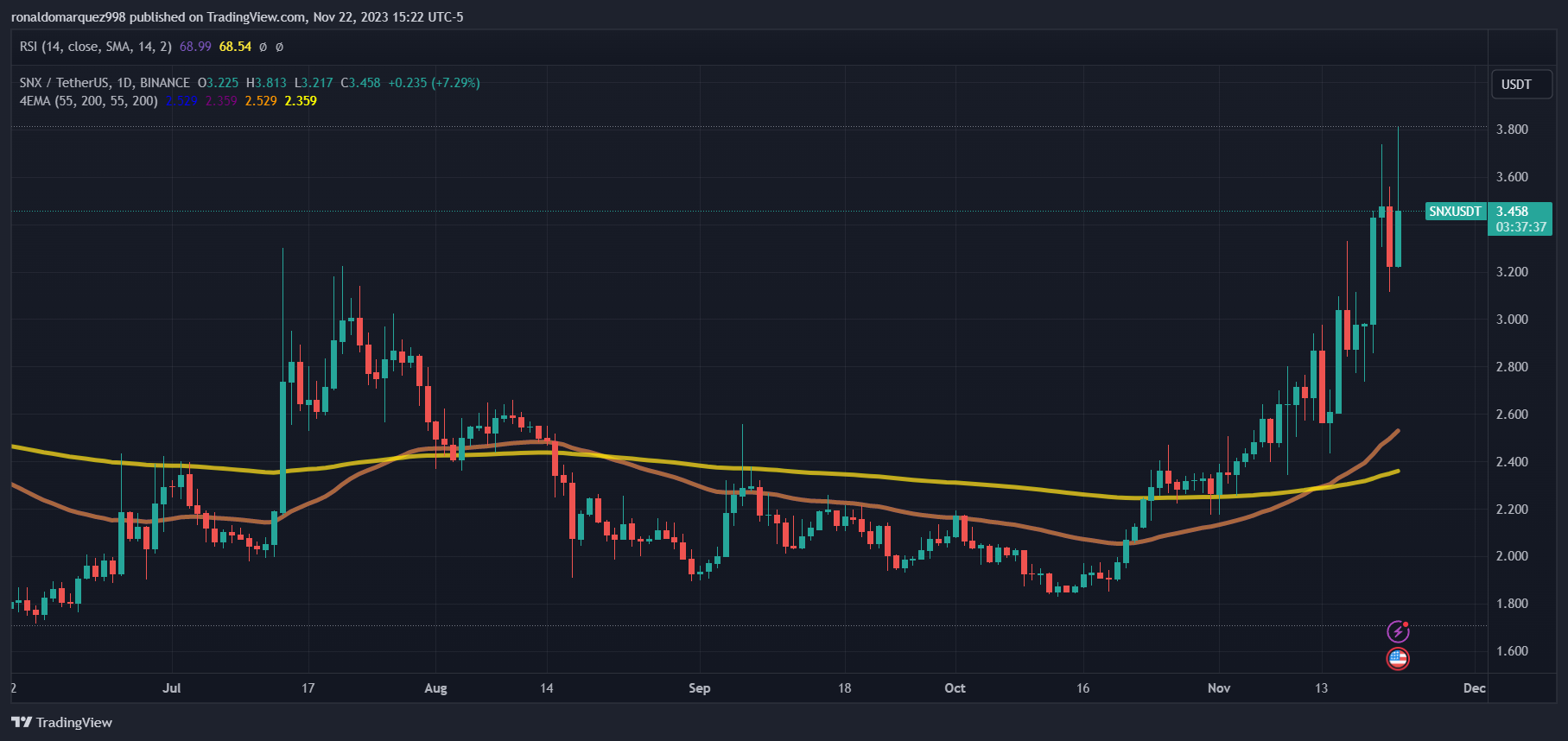Click the SNX / TetherUS symbol title
The width and height of the screenshot is (1568, 741).
click(x=105, y=83)
